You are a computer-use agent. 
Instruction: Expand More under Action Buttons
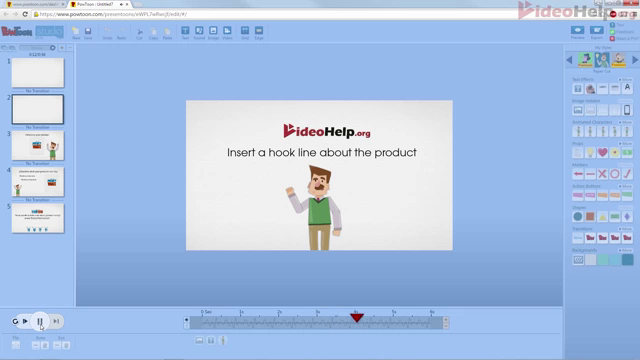[625, 186]
